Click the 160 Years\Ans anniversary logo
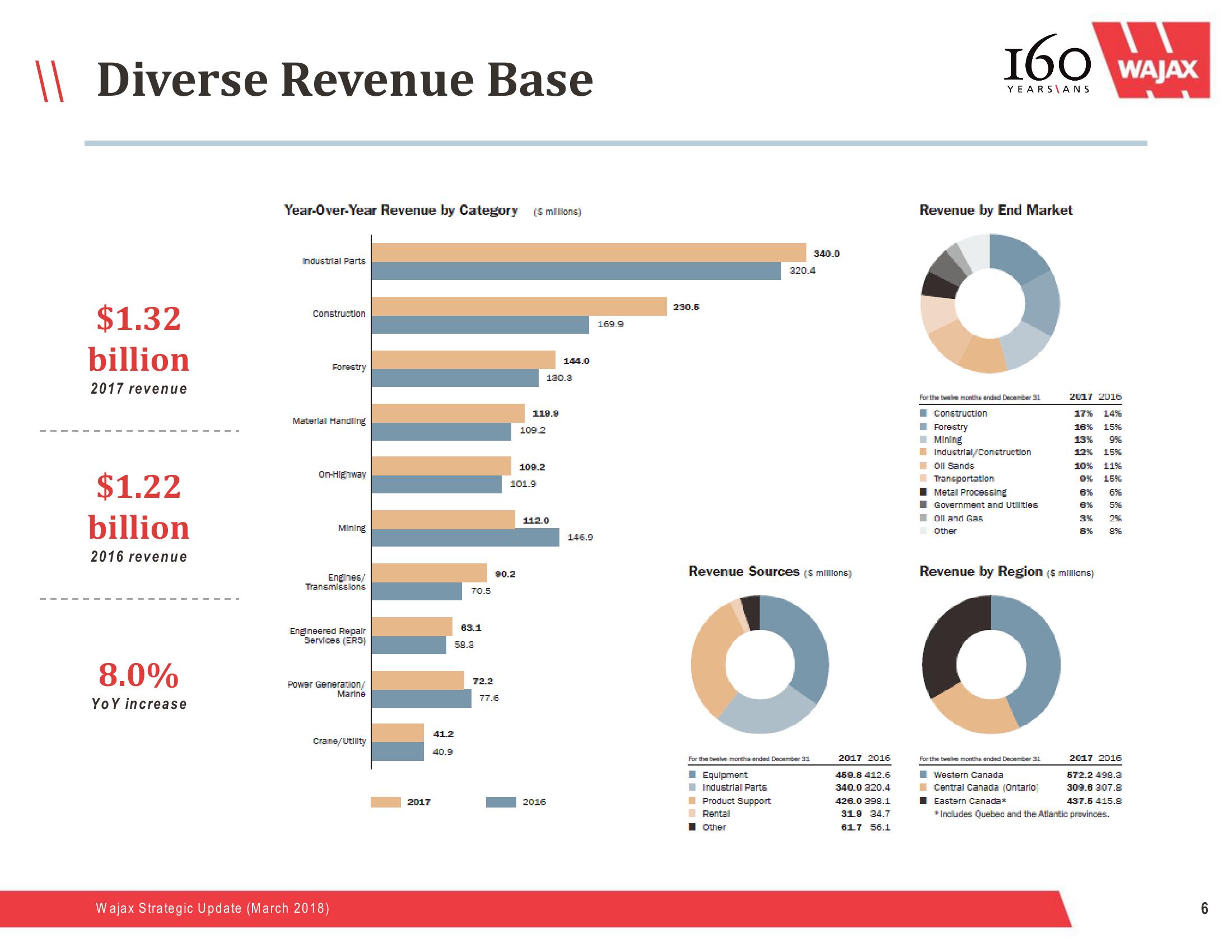The image size is (1232, 952). (1048, 64)
